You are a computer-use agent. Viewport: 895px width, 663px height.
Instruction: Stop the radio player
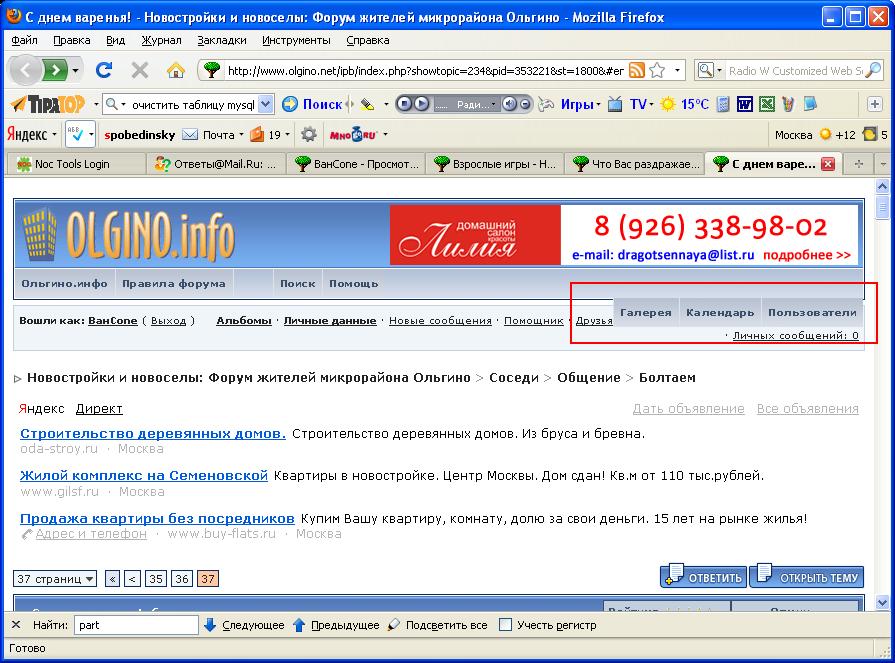click(x=405, y=104)
